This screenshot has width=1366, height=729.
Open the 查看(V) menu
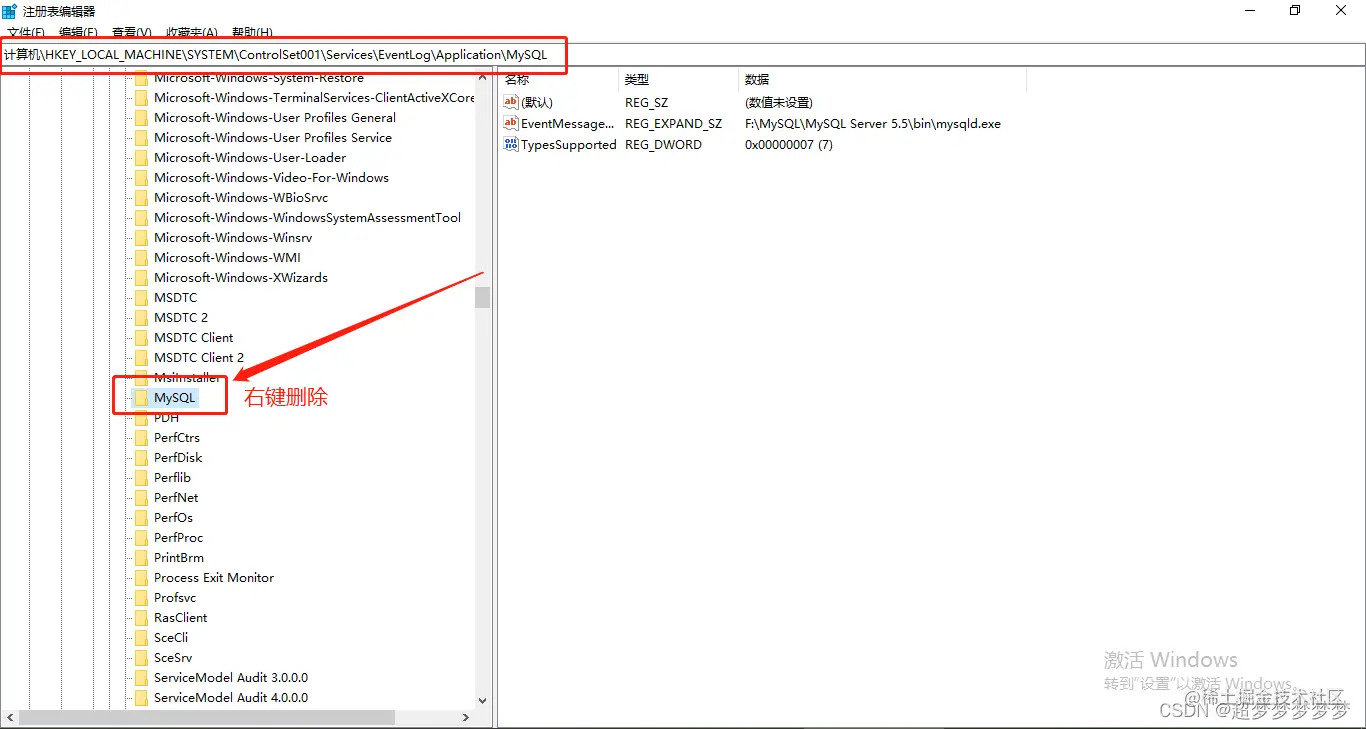pyautogui.click(x=132, y=33)
